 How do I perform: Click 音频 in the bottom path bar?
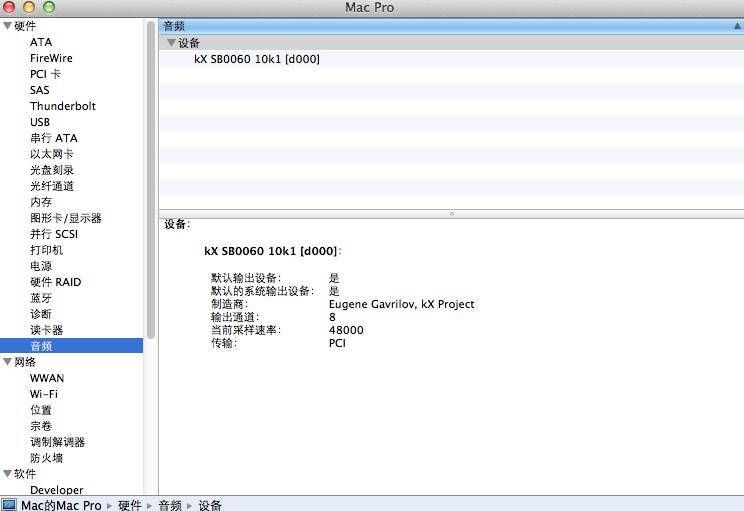(170, 505)
